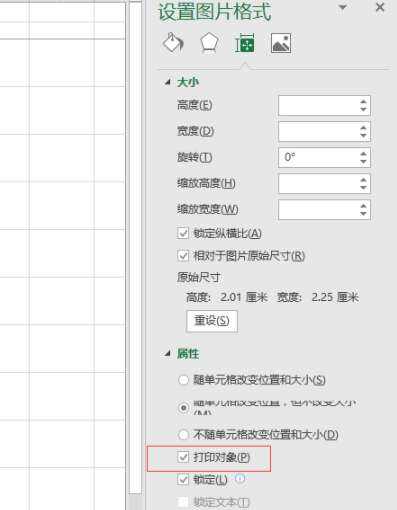Increase 缩放宽度(W) with the up spinner
This screenshot has height=510, width=397.
pyautogui.click(x=363, y=206)
